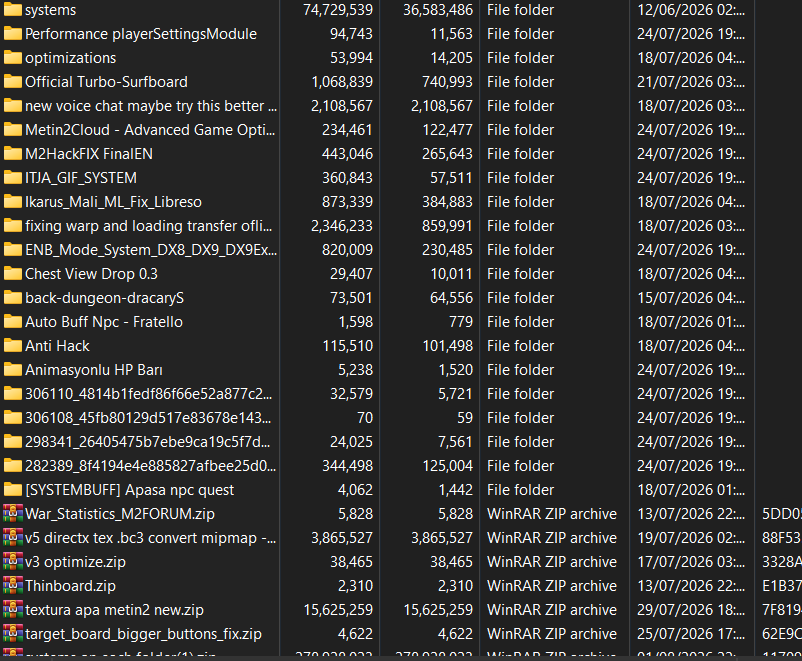Click 'optimizations' folder name text
This screenshot has width=802, height=661.
point(71,58)
